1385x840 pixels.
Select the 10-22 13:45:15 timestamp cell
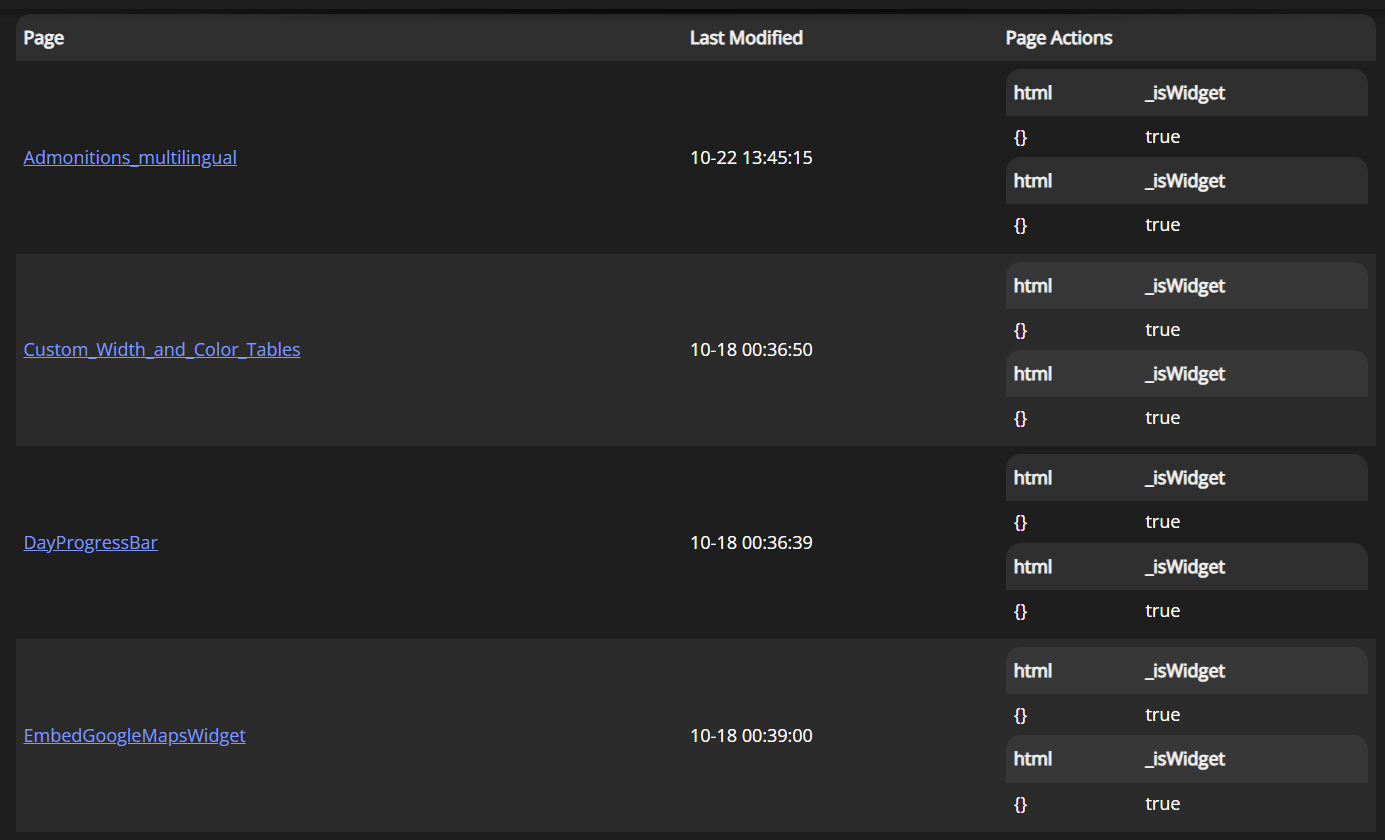click(751, 157)
